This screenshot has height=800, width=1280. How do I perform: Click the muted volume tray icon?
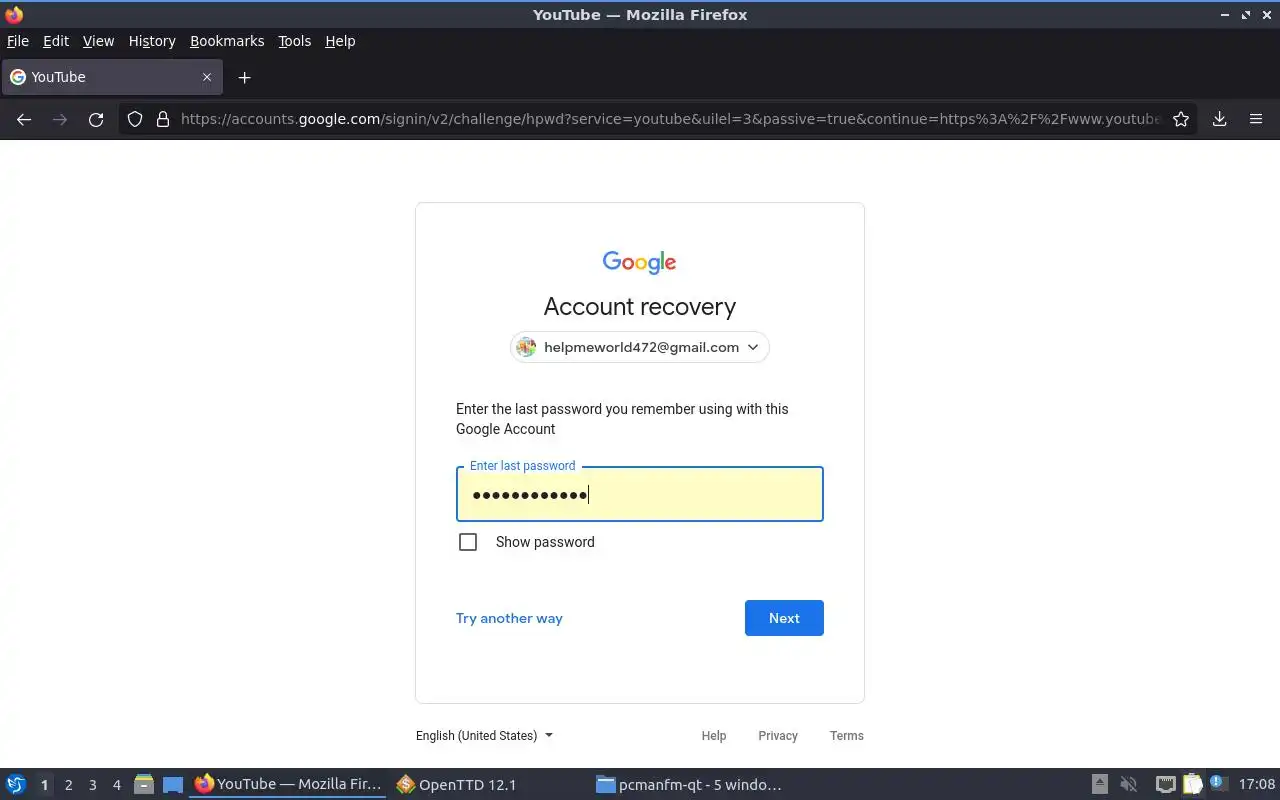tap(1129, 784)
